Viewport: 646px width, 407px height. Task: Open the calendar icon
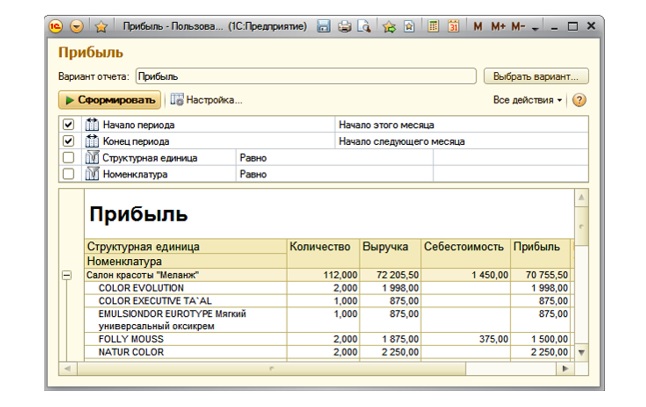[x=453, y=27]
